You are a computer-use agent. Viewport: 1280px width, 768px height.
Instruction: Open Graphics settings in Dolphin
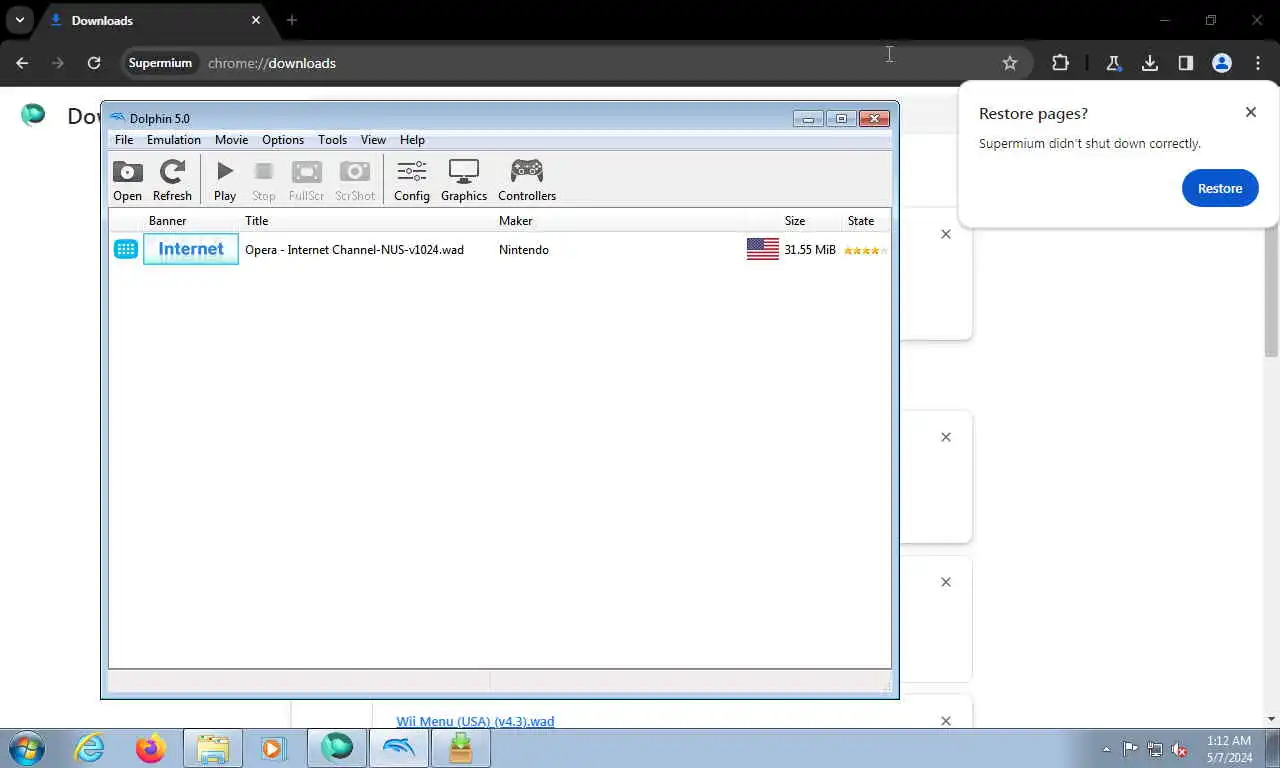[x=464, y=180]
